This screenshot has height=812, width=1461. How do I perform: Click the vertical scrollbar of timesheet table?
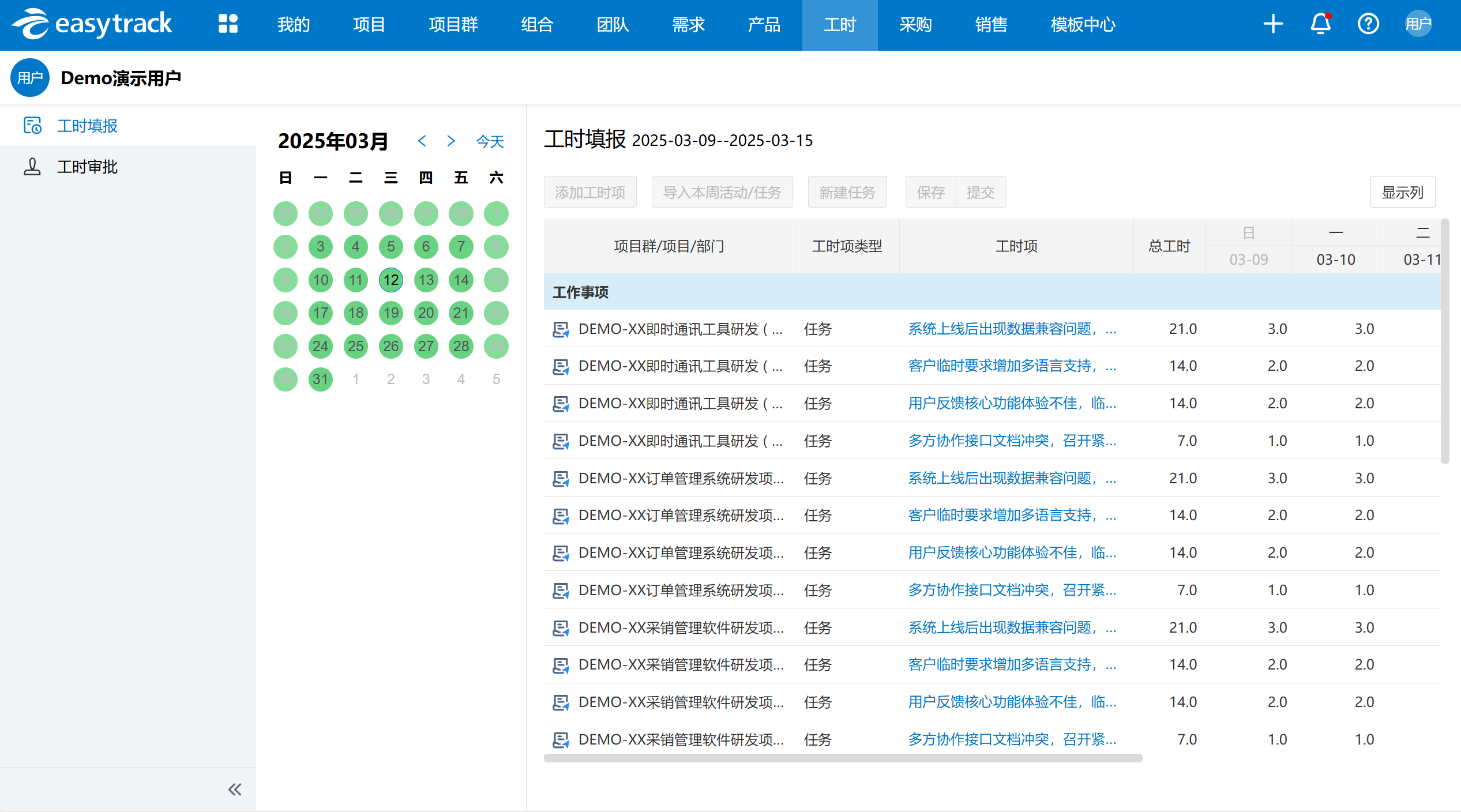tap(1444, 340)
